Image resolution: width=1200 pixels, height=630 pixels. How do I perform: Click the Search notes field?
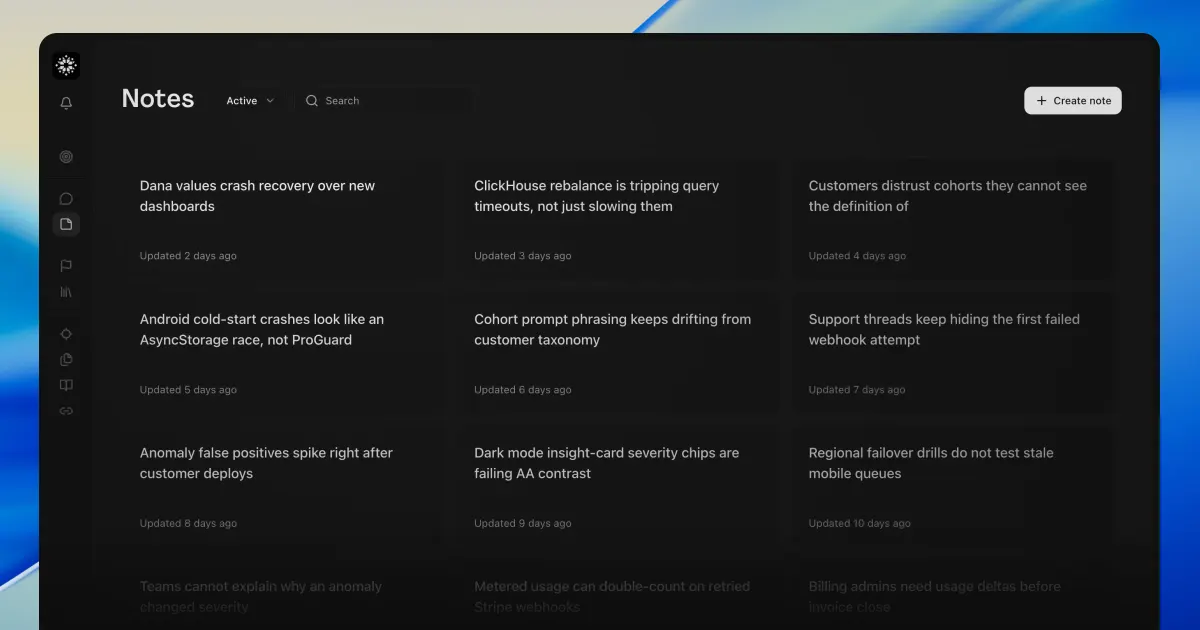click(384, 101)
